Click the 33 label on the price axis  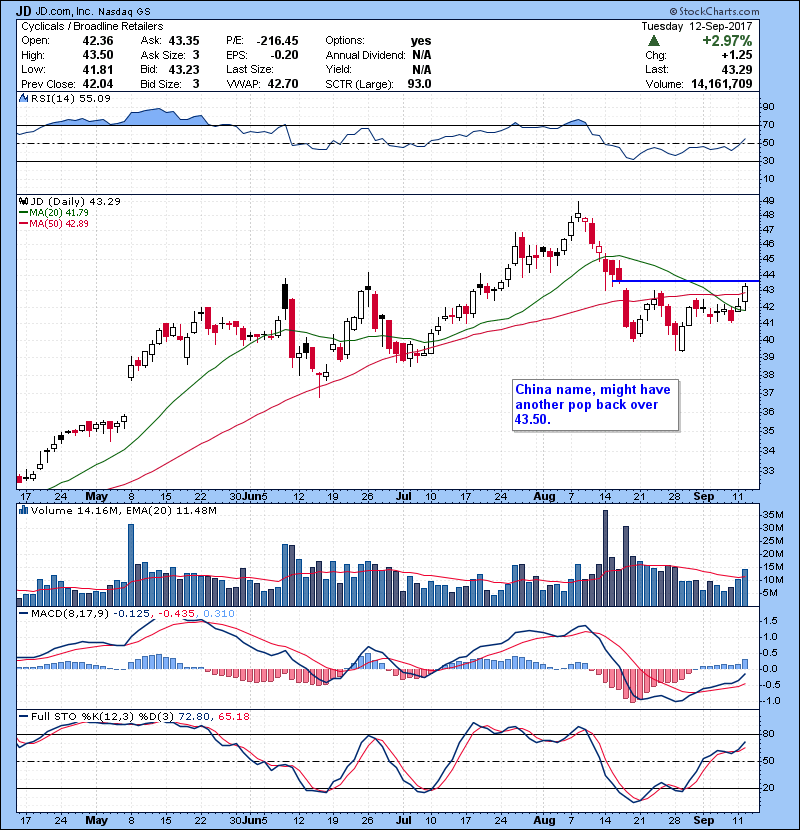768,470
